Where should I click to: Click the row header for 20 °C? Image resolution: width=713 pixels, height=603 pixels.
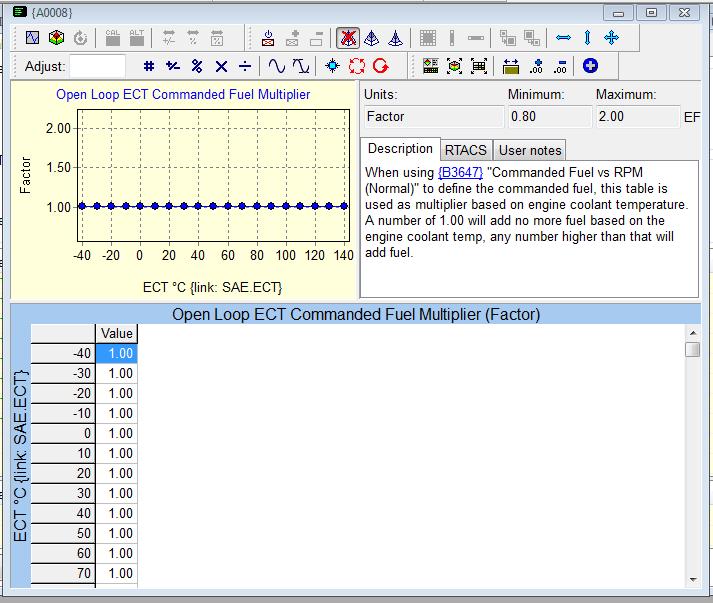point(63,473)
